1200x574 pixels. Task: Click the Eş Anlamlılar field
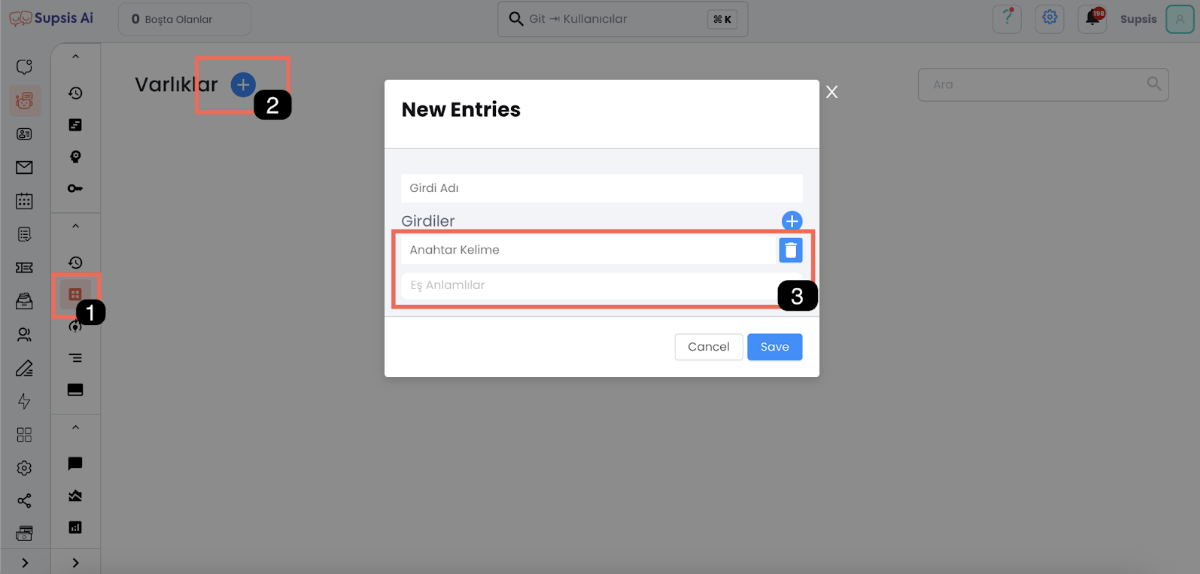tap(602, 285)
